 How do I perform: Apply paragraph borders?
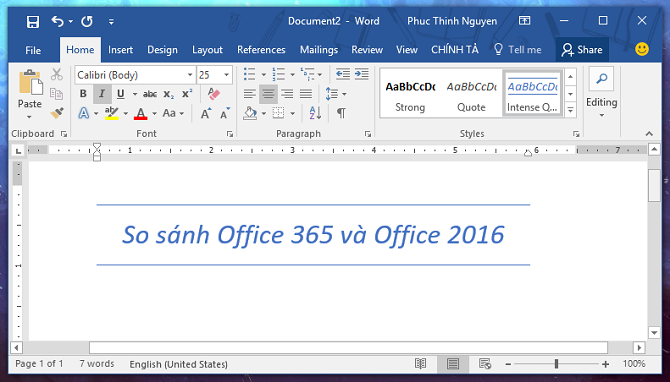pyautogui.click(x=279, y=113)
